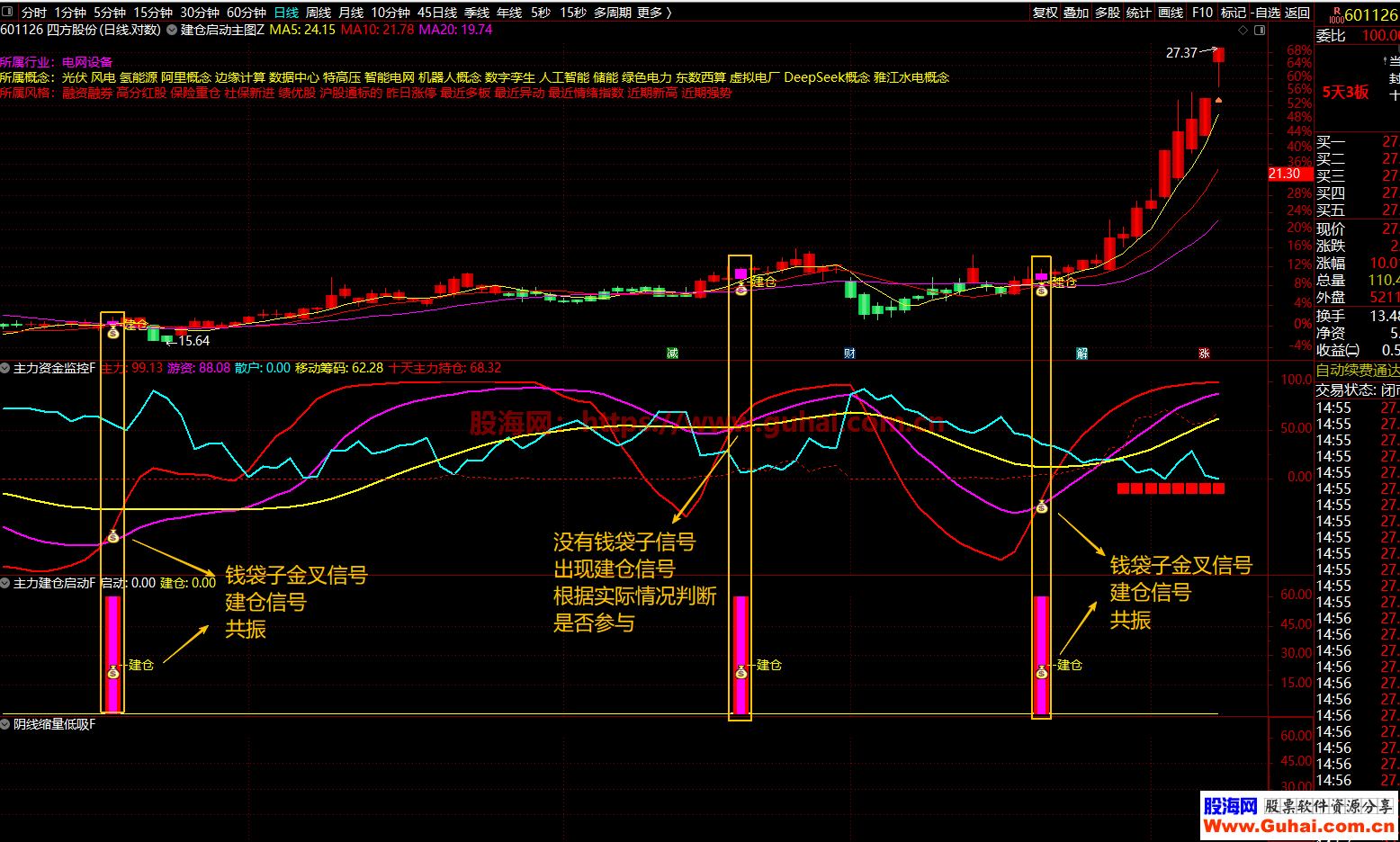Expand the 建仓启动主图Z indicator dropdown
This screenshot has height=842, width=1400.
172,30
